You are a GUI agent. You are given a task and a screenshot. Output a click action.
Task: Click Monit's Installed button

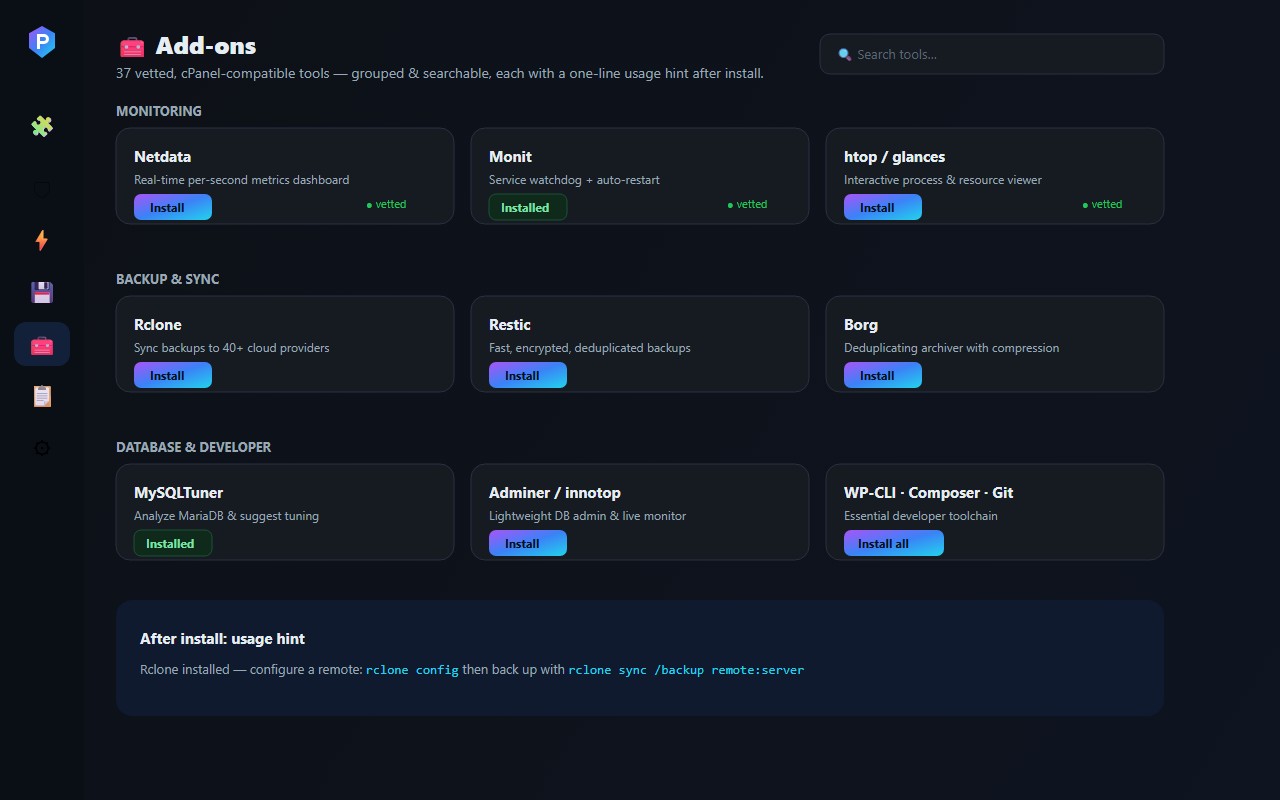coord(528,207)
